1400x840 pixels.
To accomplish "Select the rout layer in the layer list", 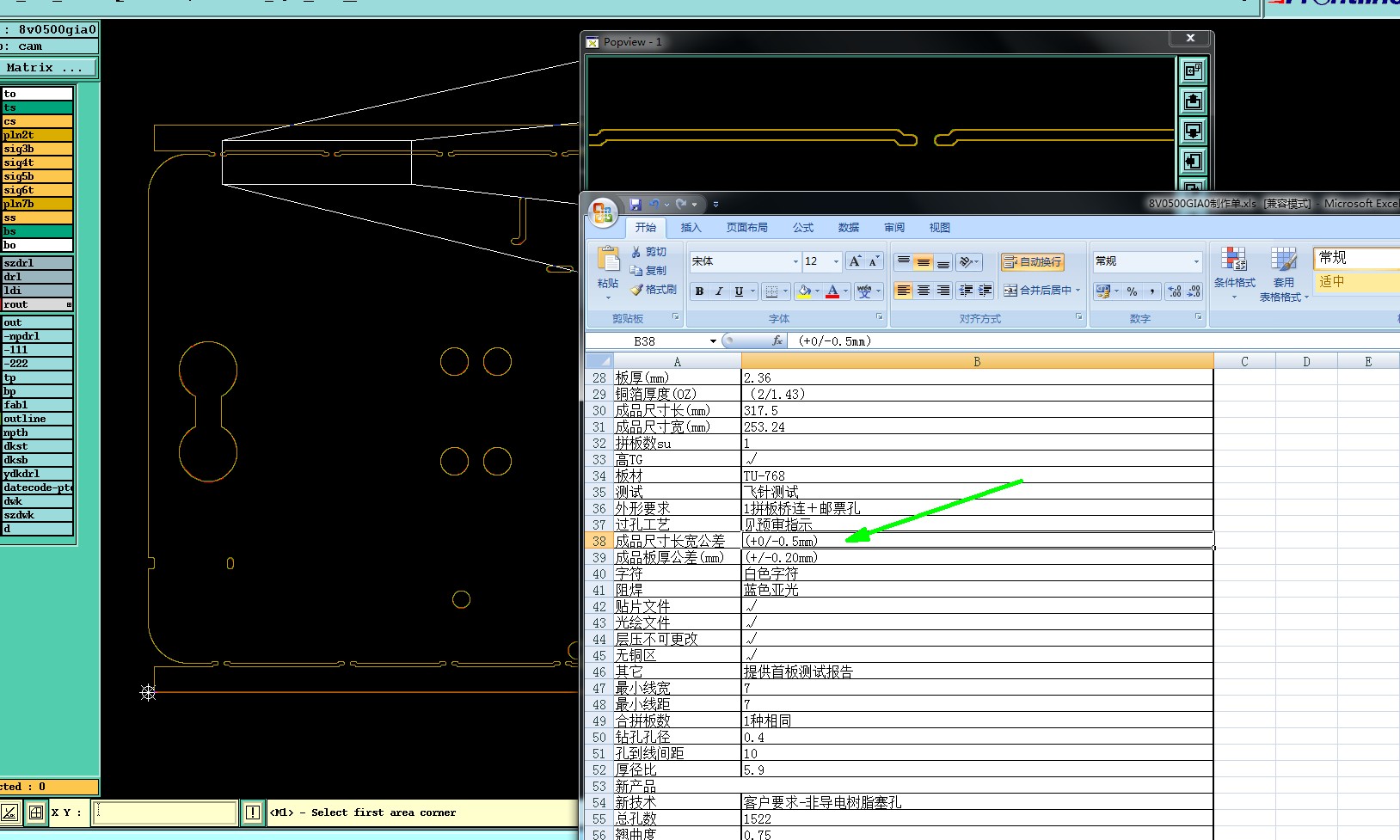I will (37, 304).
